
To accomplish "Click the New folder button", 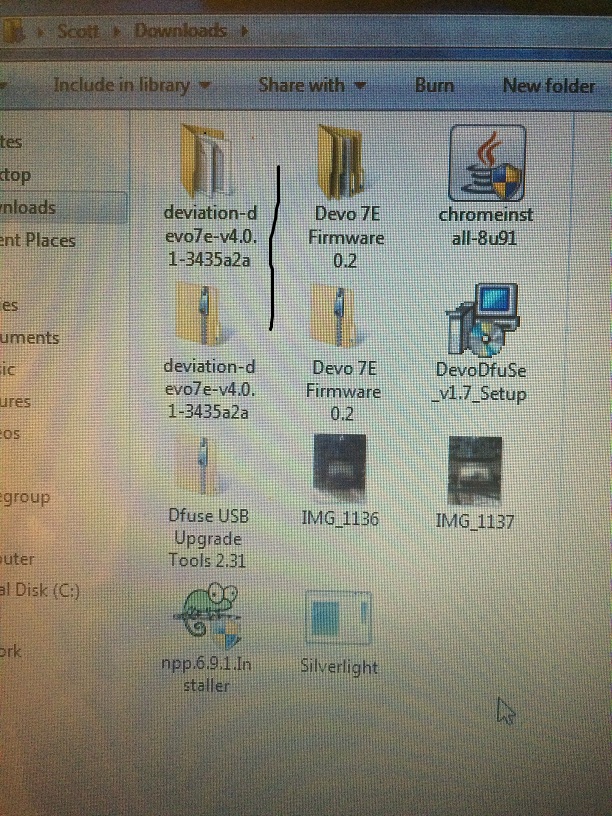I will 549,85.
